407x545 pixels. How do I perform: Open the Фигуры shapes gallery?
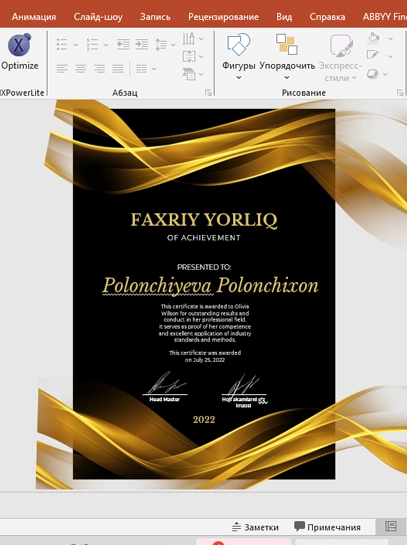238,57
